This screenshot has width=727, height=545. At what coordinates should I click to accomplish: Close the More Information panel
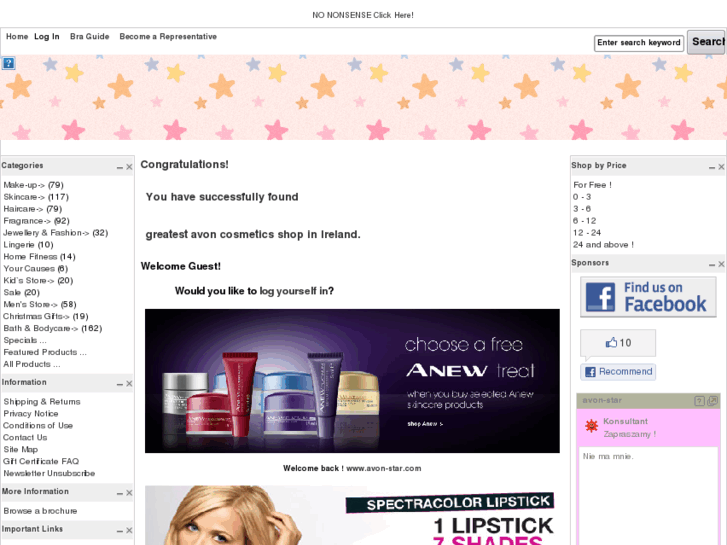[x=129, y=493]
